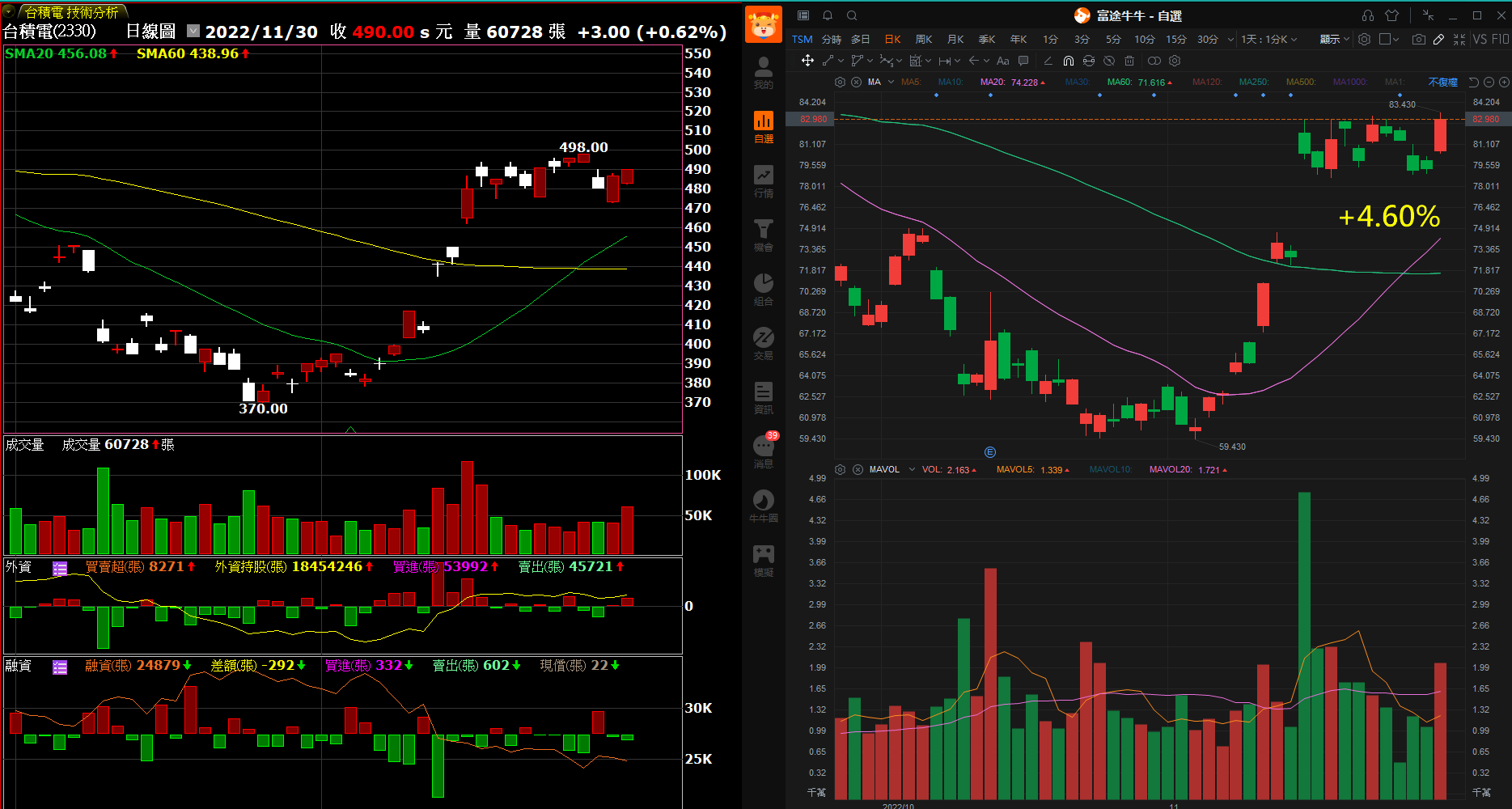Image resolution: width=1512 pixels, height=809 pixels.
Task: Toggle MA5 line visibility
Action: click(911, 82)
